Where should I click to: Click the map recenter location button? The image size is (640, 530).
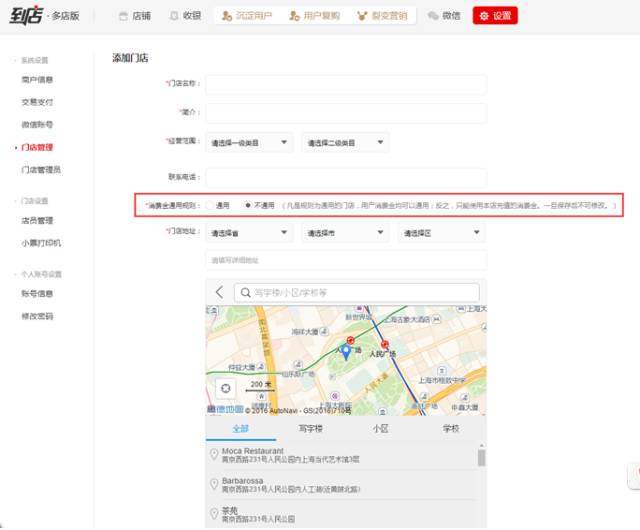(226, 388)
